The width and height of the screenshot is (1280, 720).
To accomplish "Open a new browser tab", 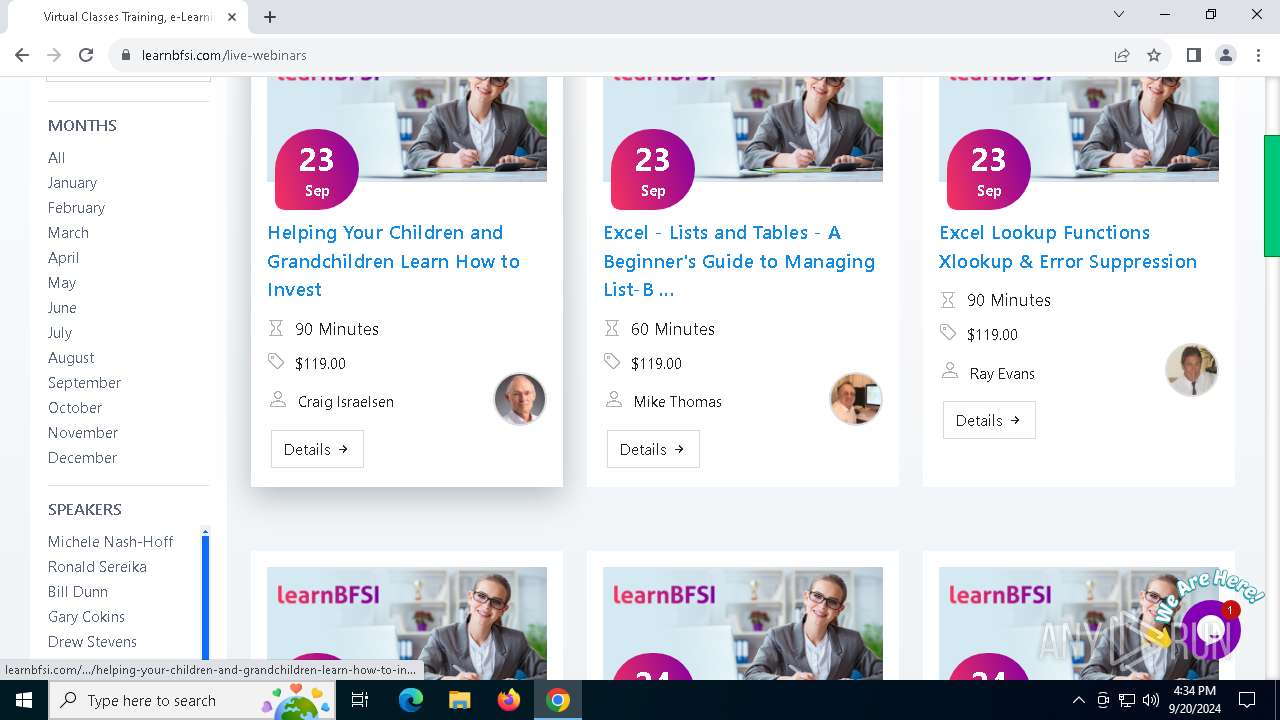I will [x=270, y=16].
